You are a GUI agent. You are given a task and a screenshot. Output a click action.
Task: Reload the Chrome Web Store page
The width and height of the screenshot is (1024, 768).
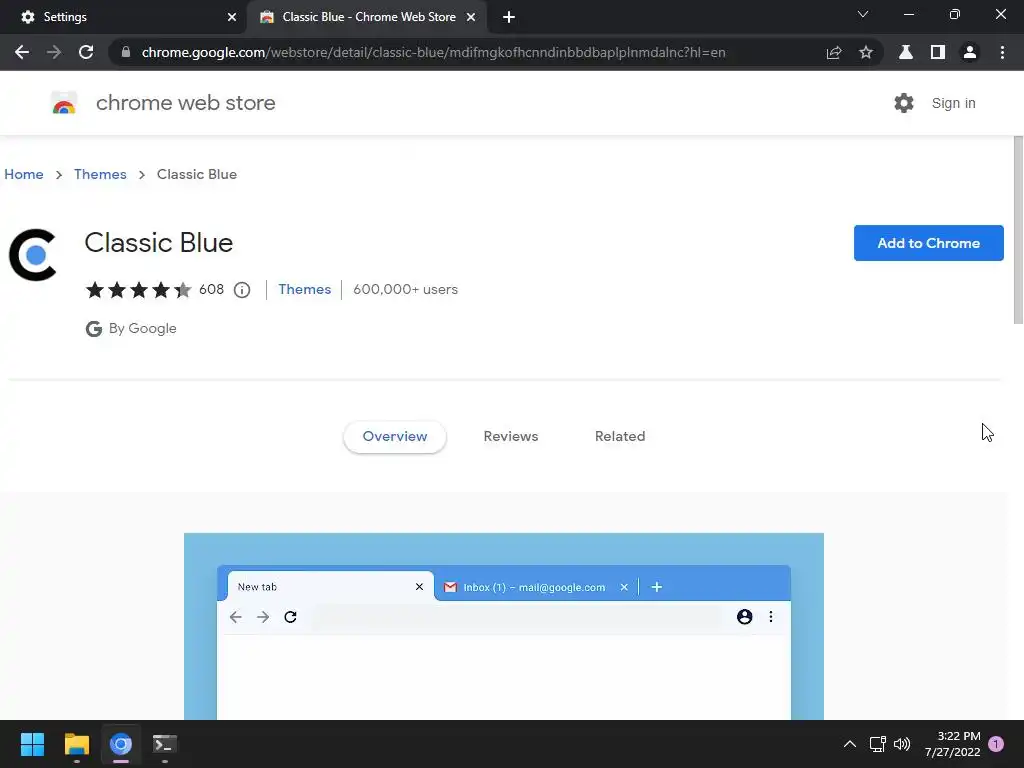(x=86, y=52)
